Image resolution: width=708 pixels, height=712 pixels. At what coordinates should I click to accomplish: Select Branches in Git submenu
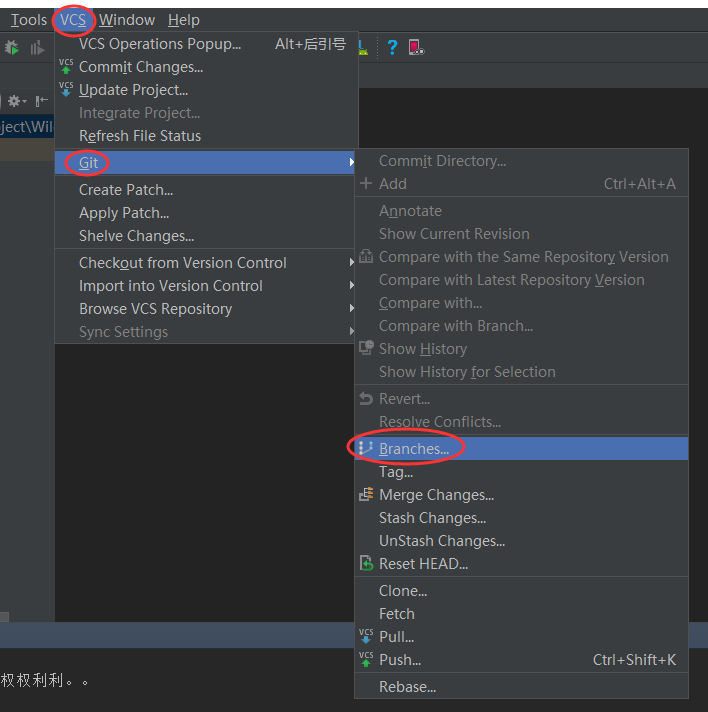coord(521,449)
